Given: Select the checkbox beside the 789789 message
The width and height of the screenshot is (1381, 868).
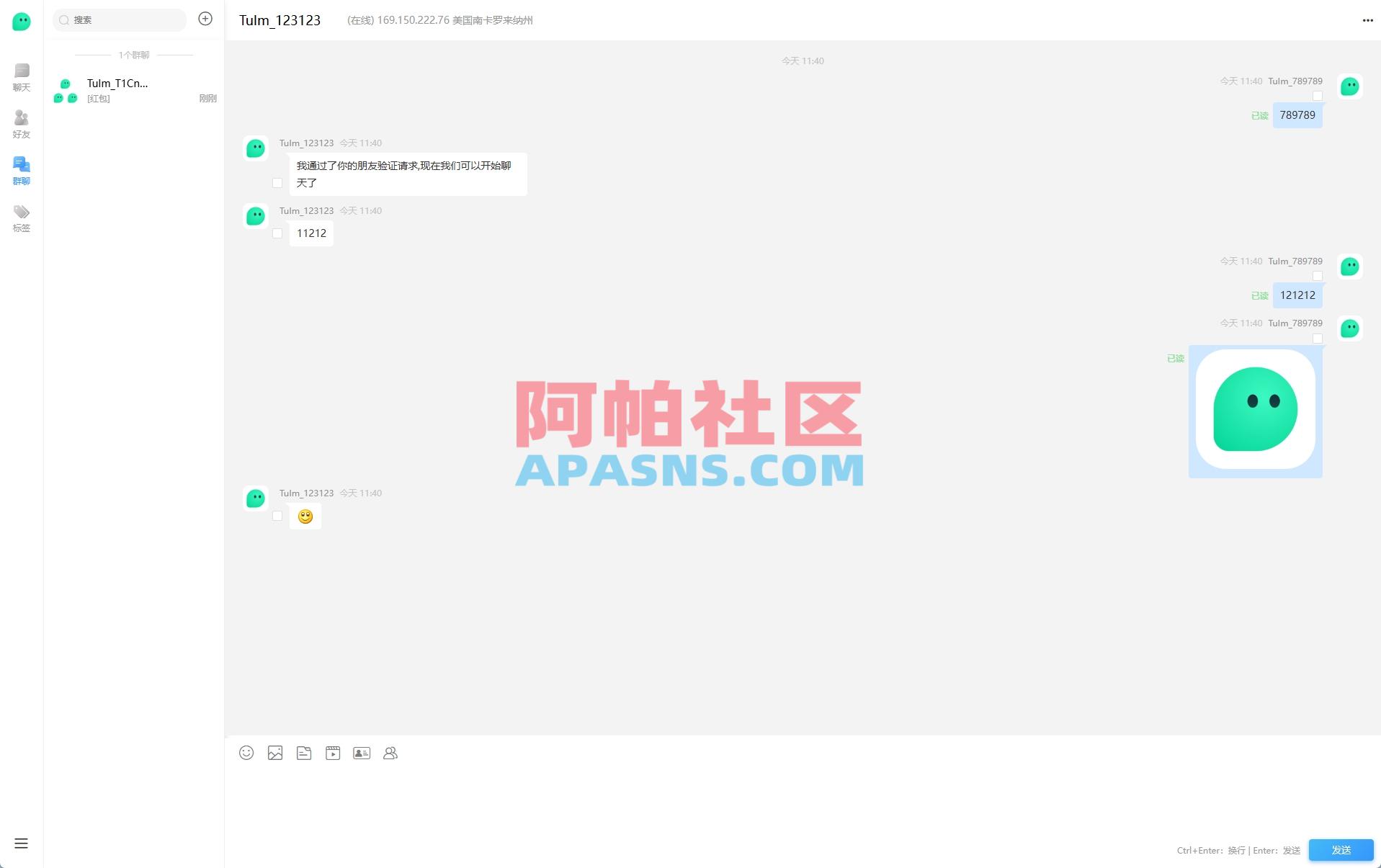Looking at the screenshot, I should pyautogui.click(x=1318, y=96).
